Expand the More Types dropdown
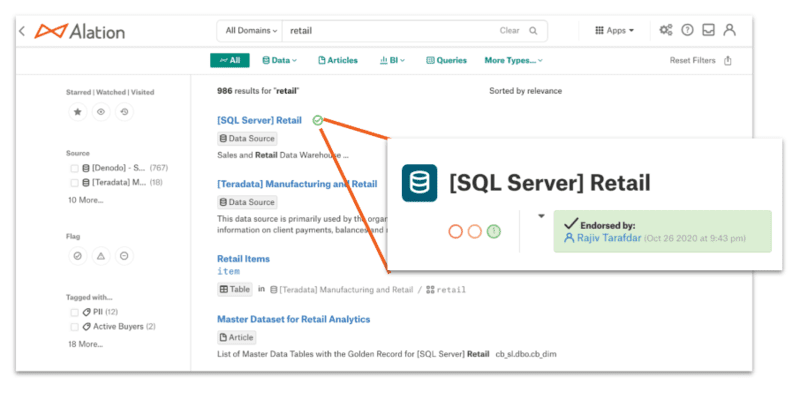 pyautogui.click(x=514, y=61)
